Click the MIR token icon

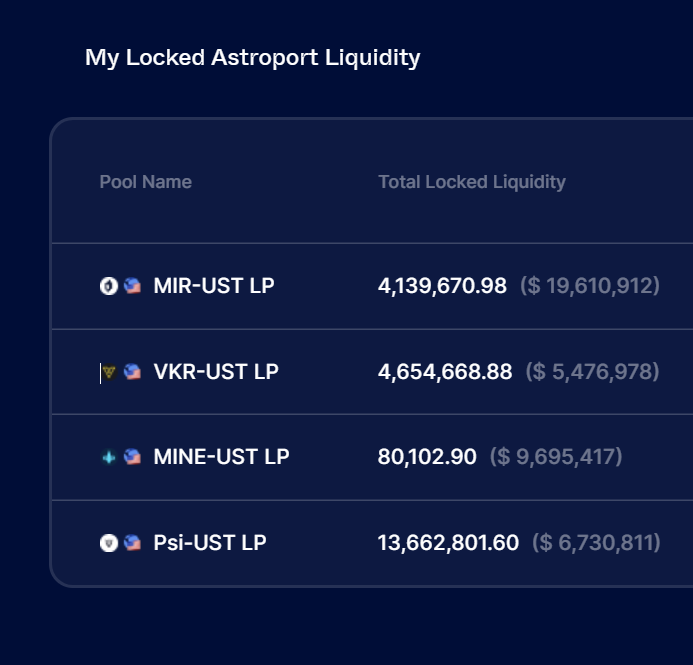[109, 286]
